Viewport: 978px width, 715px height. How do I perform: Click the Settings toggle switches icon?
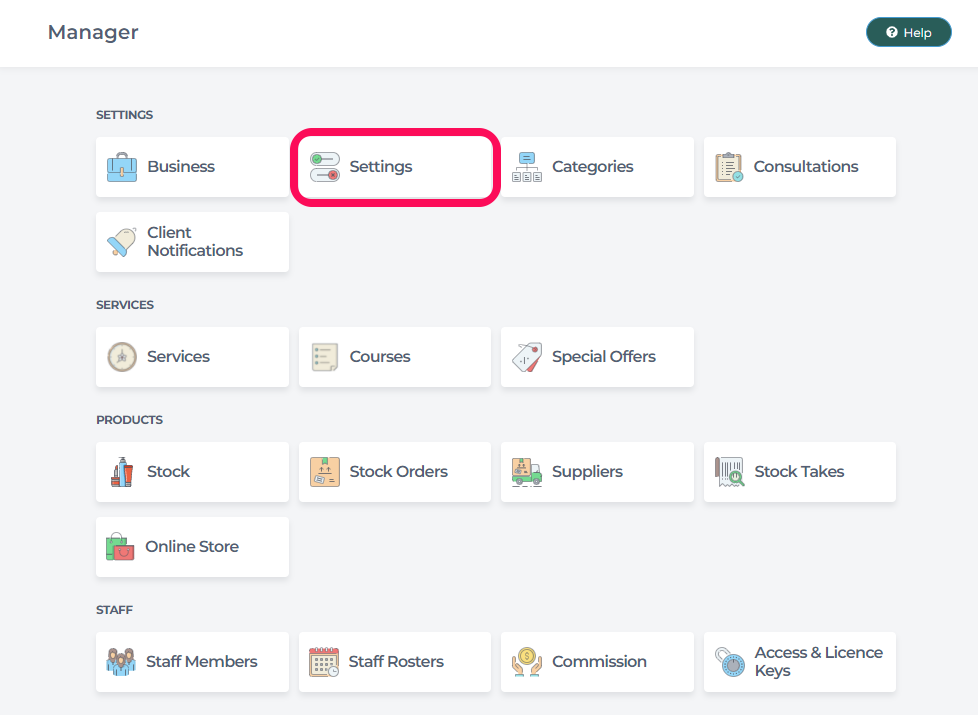(325, 167)
